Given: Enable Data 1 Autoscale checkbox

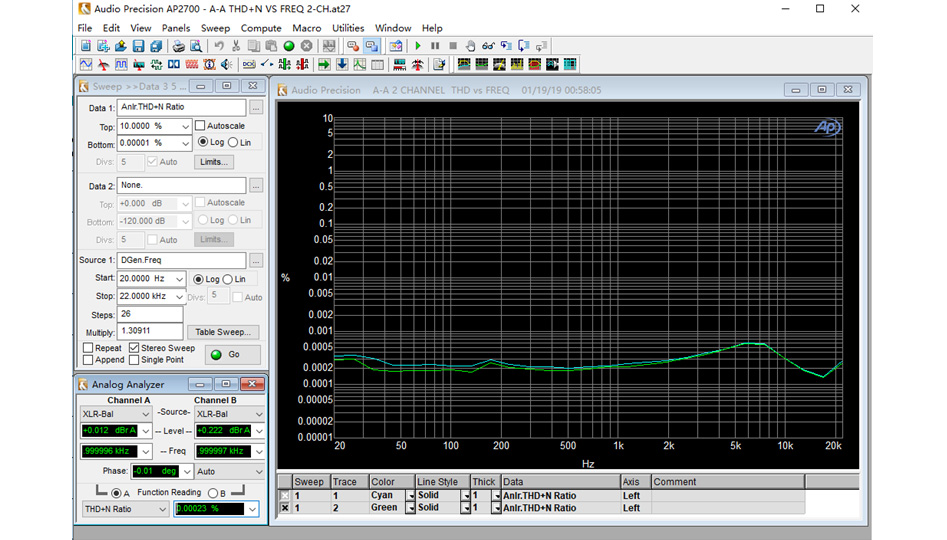Looking at the screenshot, I should point(200,126).
